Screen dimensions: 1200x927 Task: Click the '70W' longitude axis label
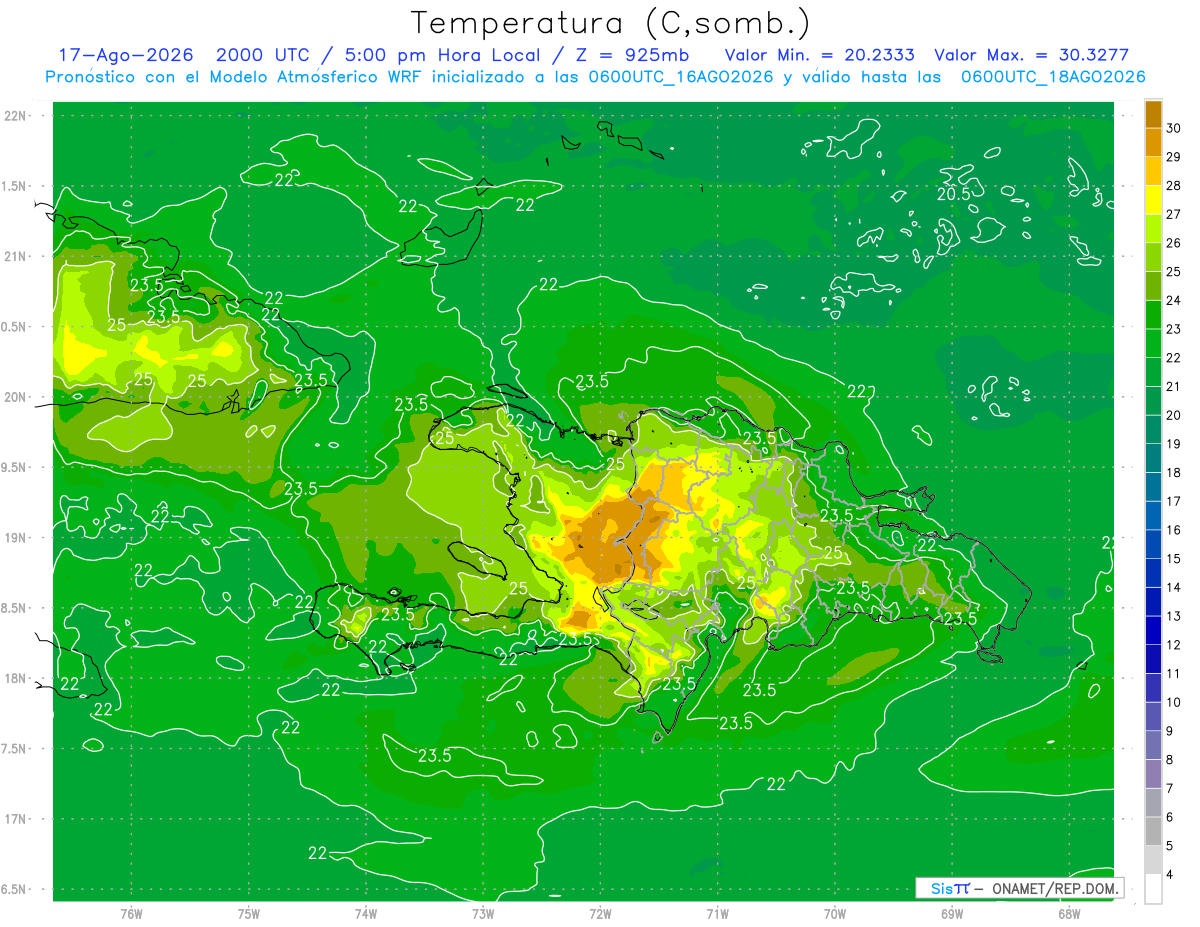pyautogui.click(x=835, y=914)
